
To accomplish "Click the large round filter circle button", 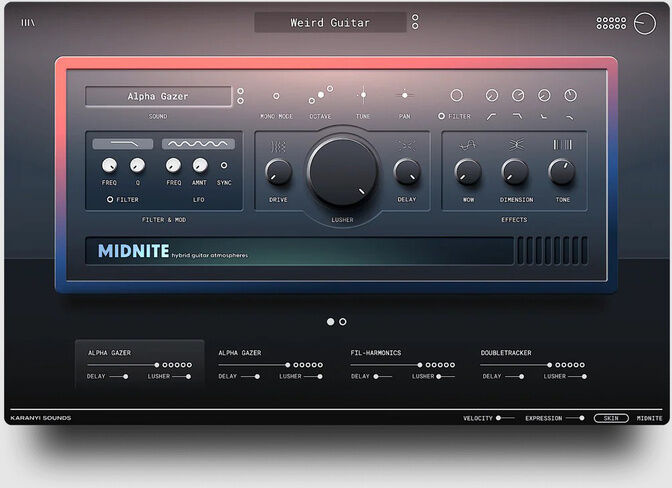I will 456,95.
